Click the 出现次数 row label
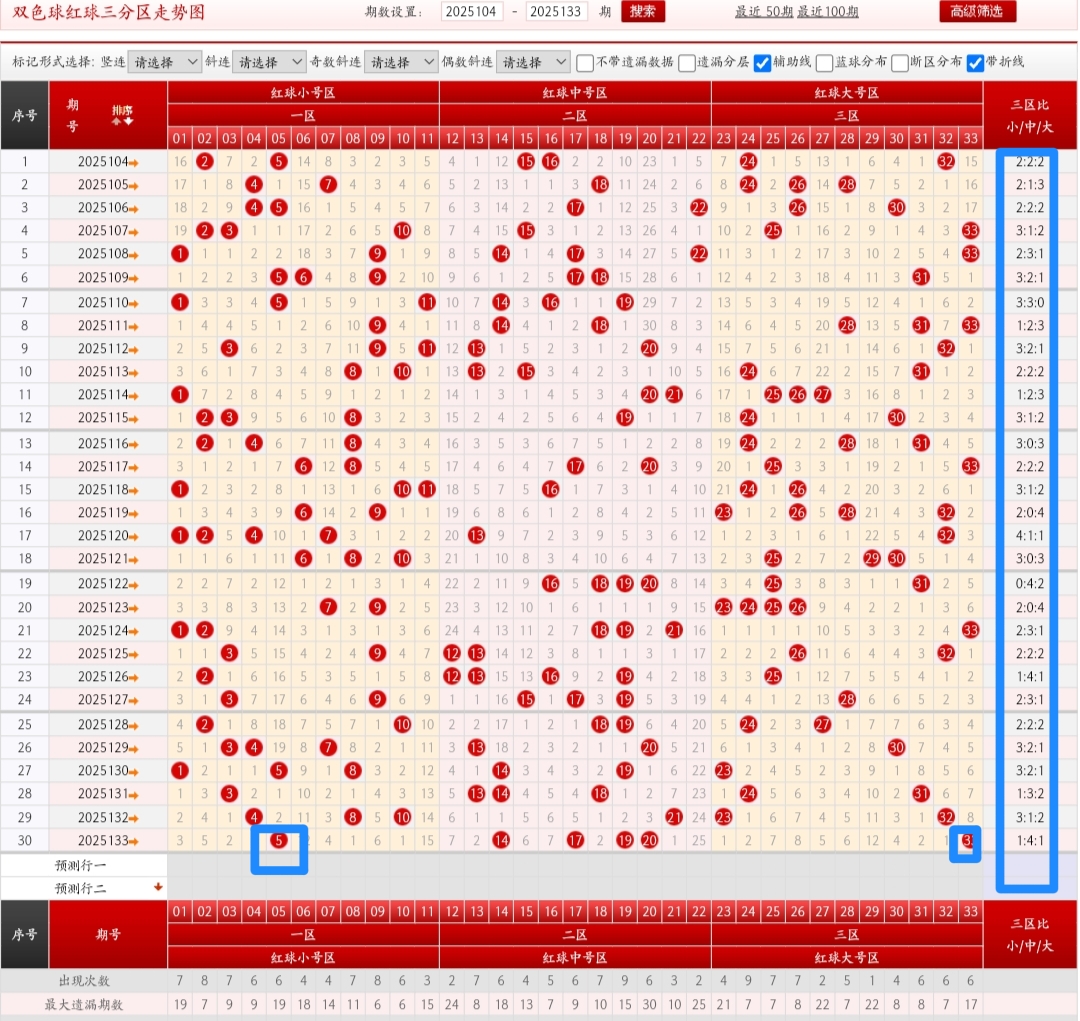Screen dimensions: 1080x1021 click(84, 981)
